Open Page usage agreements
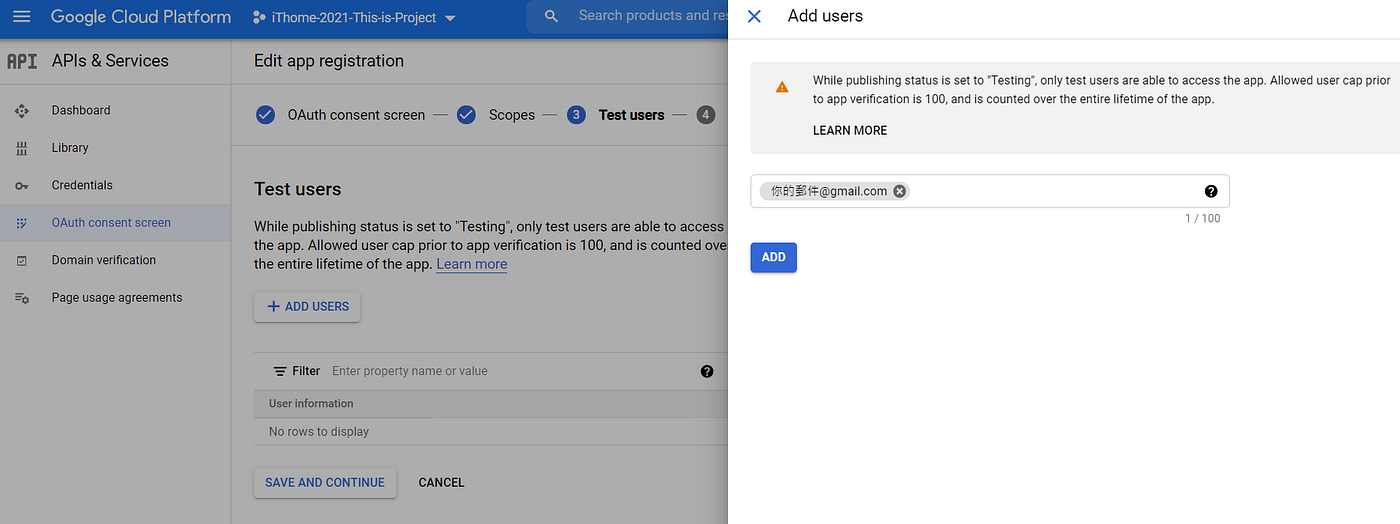The image size is (1400, 524). [115, 298]
